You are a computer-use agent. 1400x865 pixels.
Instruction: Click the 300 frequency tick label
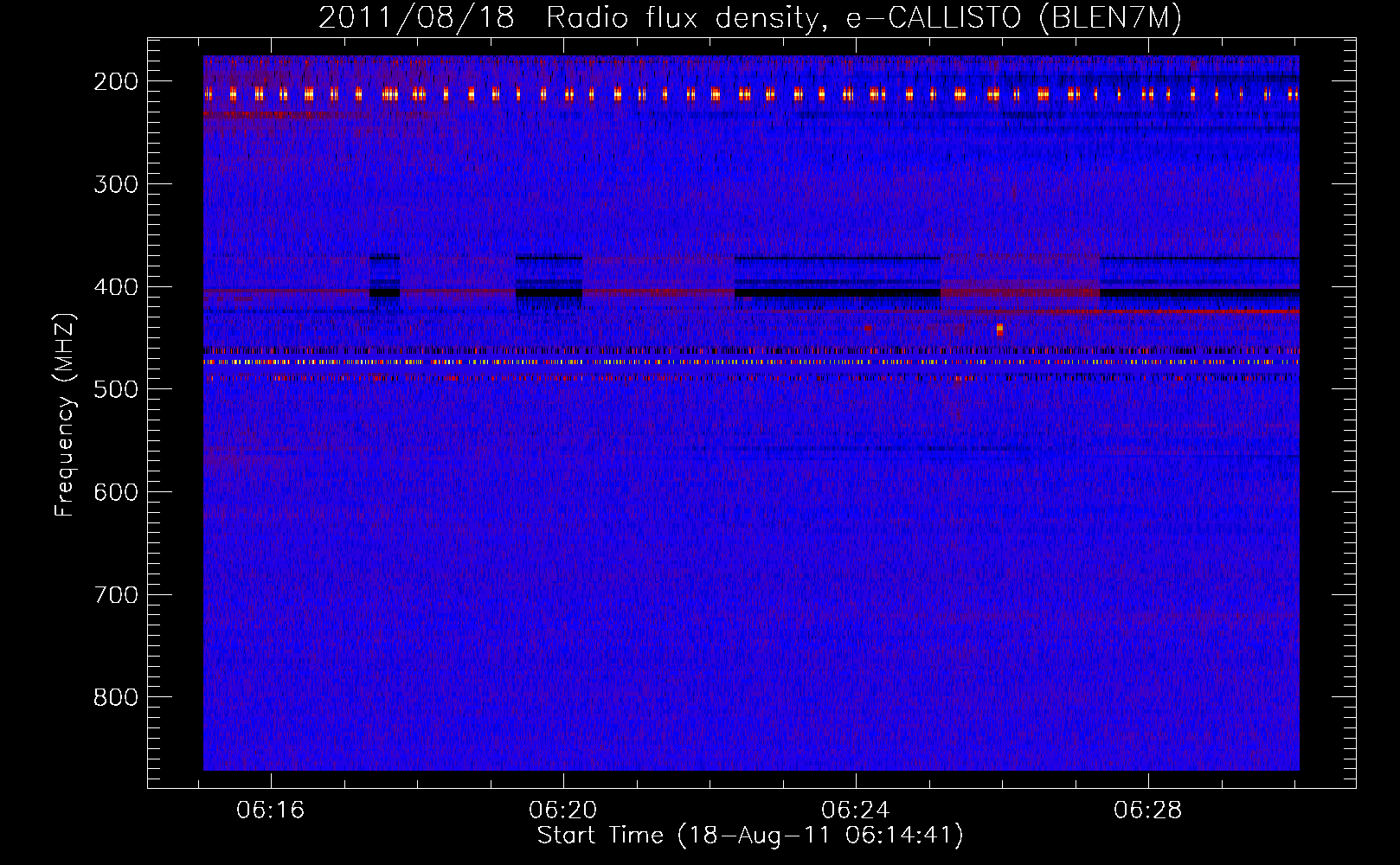[116, 184]
